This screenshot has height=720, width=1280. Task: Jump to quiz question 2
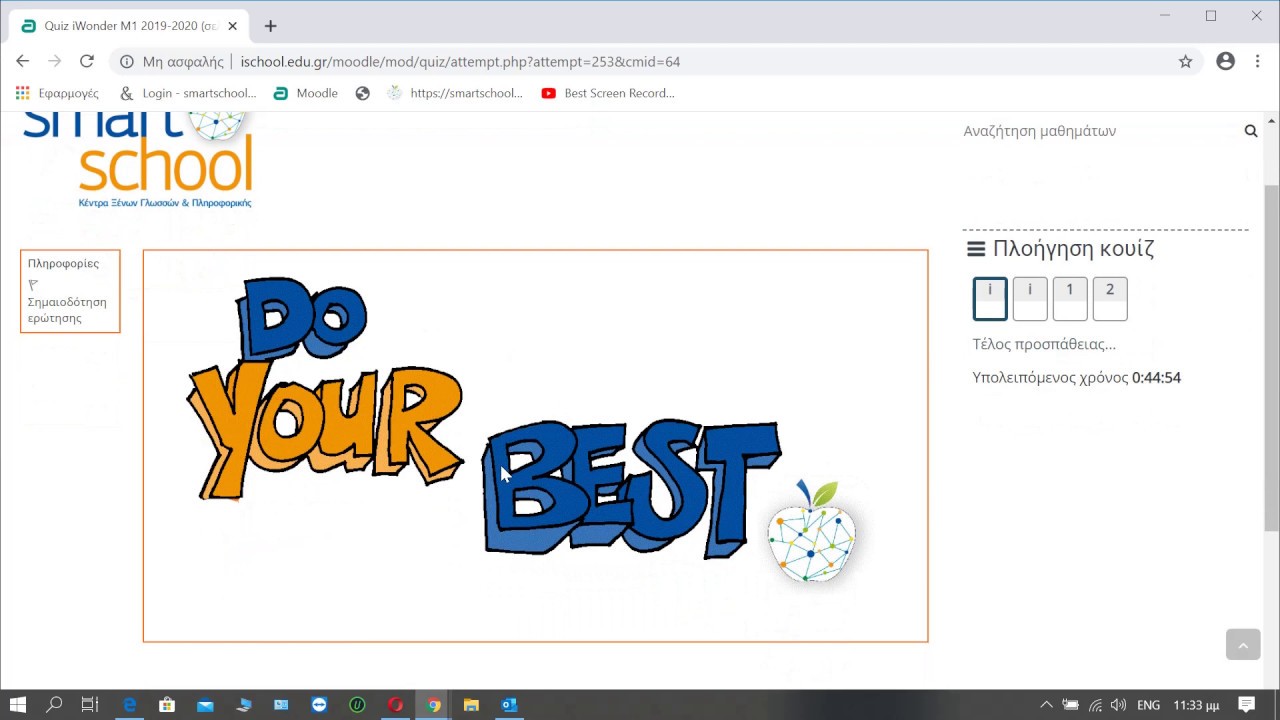(x=1110, y=299)
